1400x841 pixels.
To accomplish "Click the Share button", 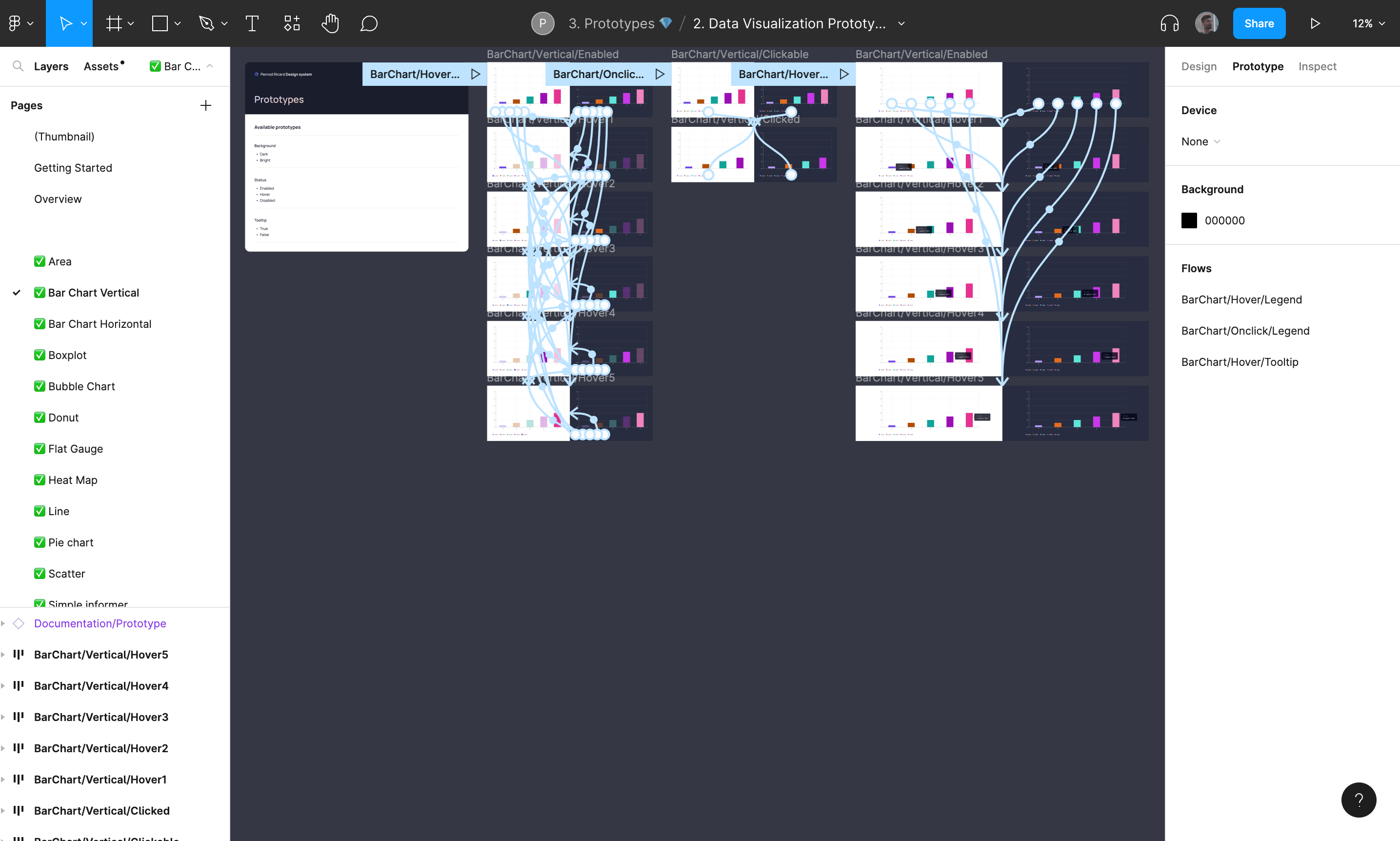I will point(1259,23).
